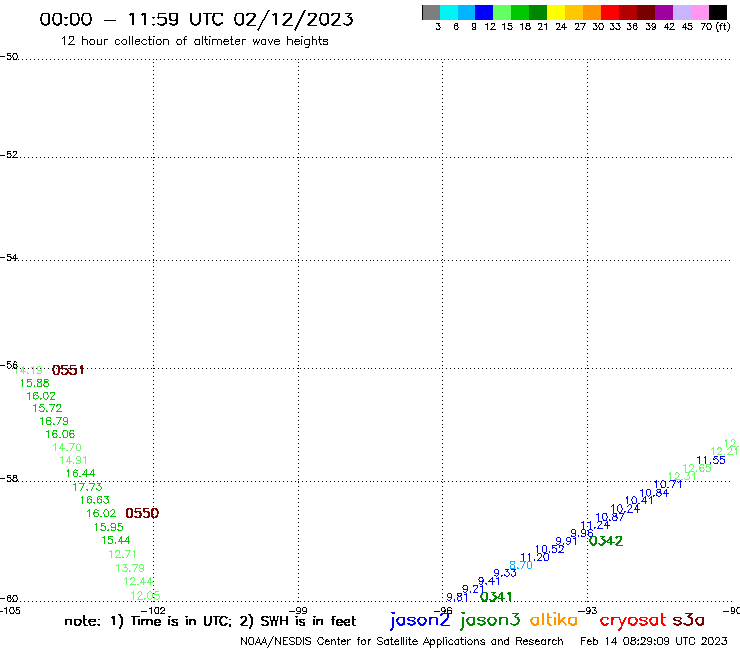
Task: Click the gray swatch in the color scale
Action: [431, 12]
